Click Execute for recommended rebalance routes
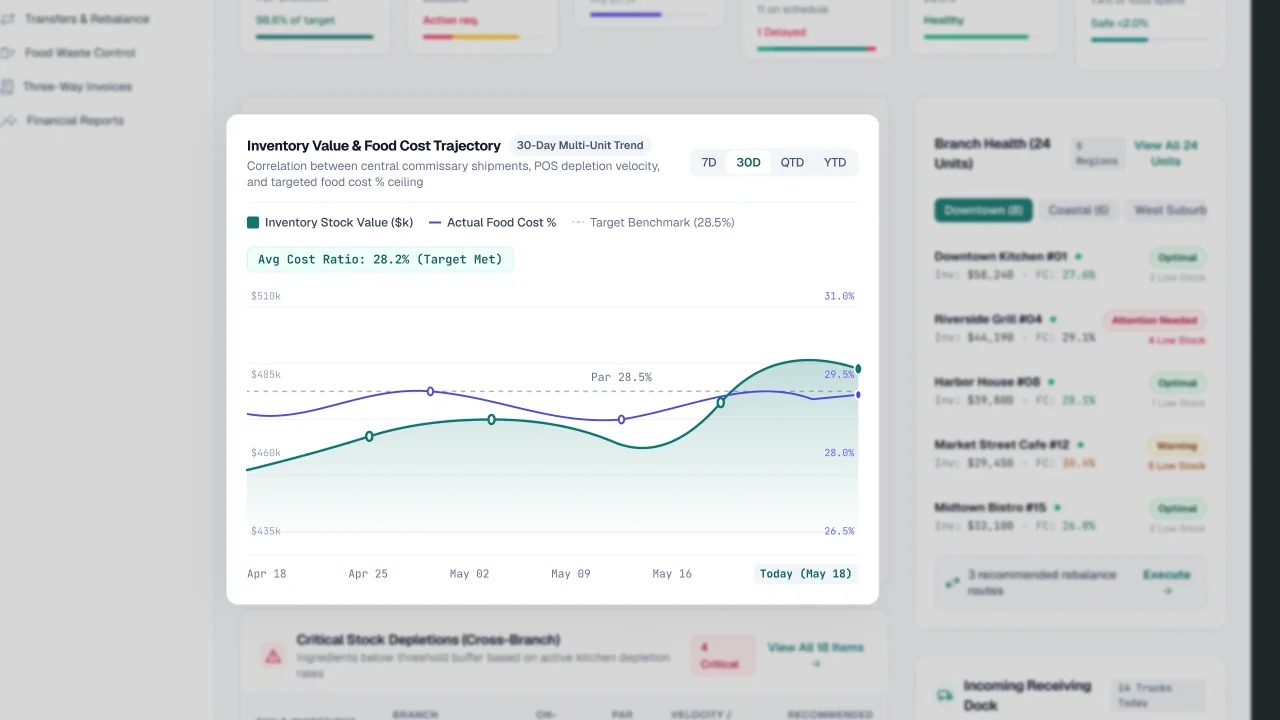 (x=1166, y=582)
